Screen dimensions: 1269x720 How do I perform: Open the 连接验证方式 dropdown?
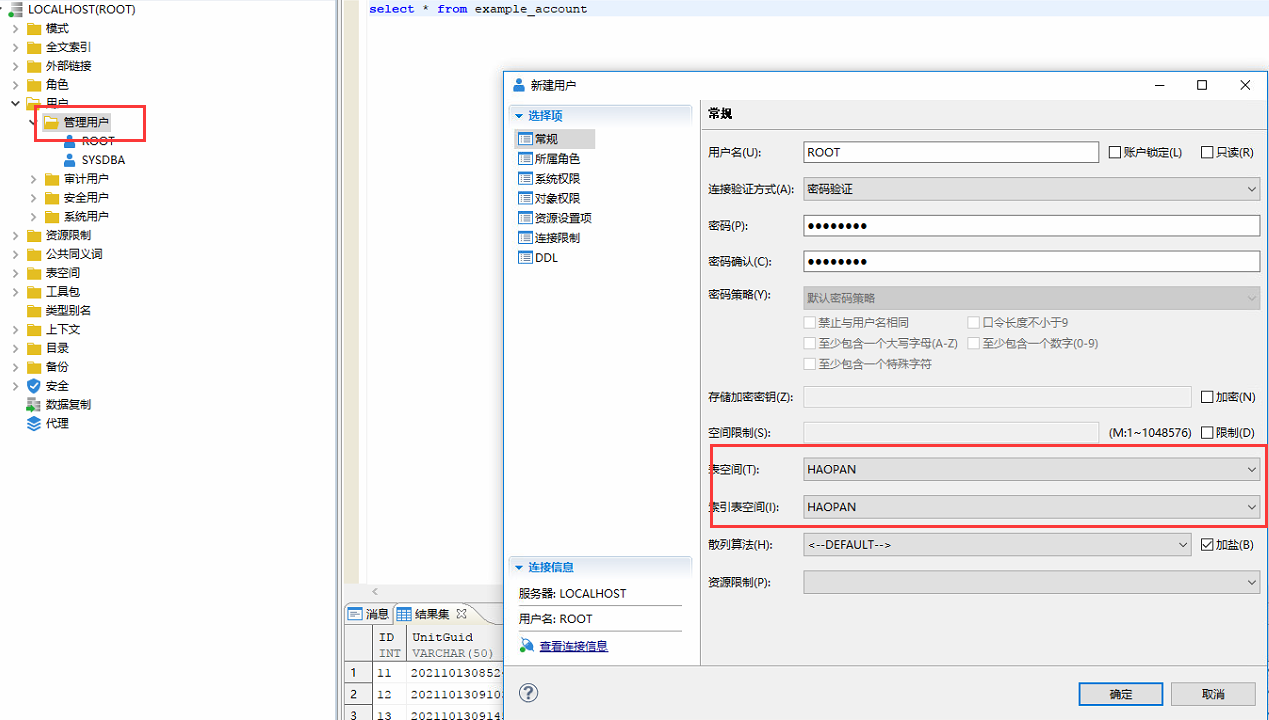click(x=1031, y=189)
